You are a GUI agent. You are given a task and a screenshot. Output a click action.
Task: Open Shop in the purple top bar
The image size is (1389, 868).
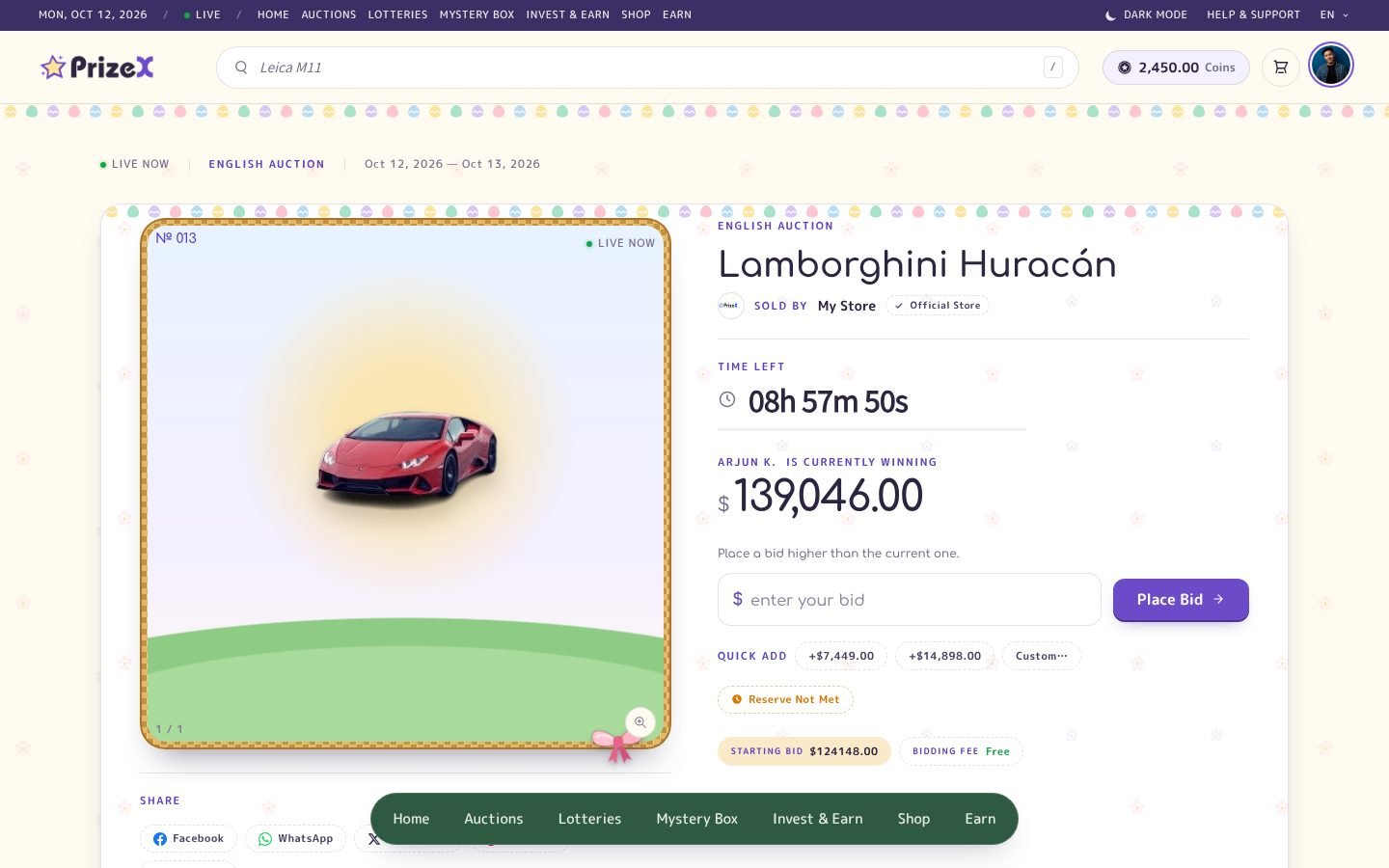(x=636, y=15)
